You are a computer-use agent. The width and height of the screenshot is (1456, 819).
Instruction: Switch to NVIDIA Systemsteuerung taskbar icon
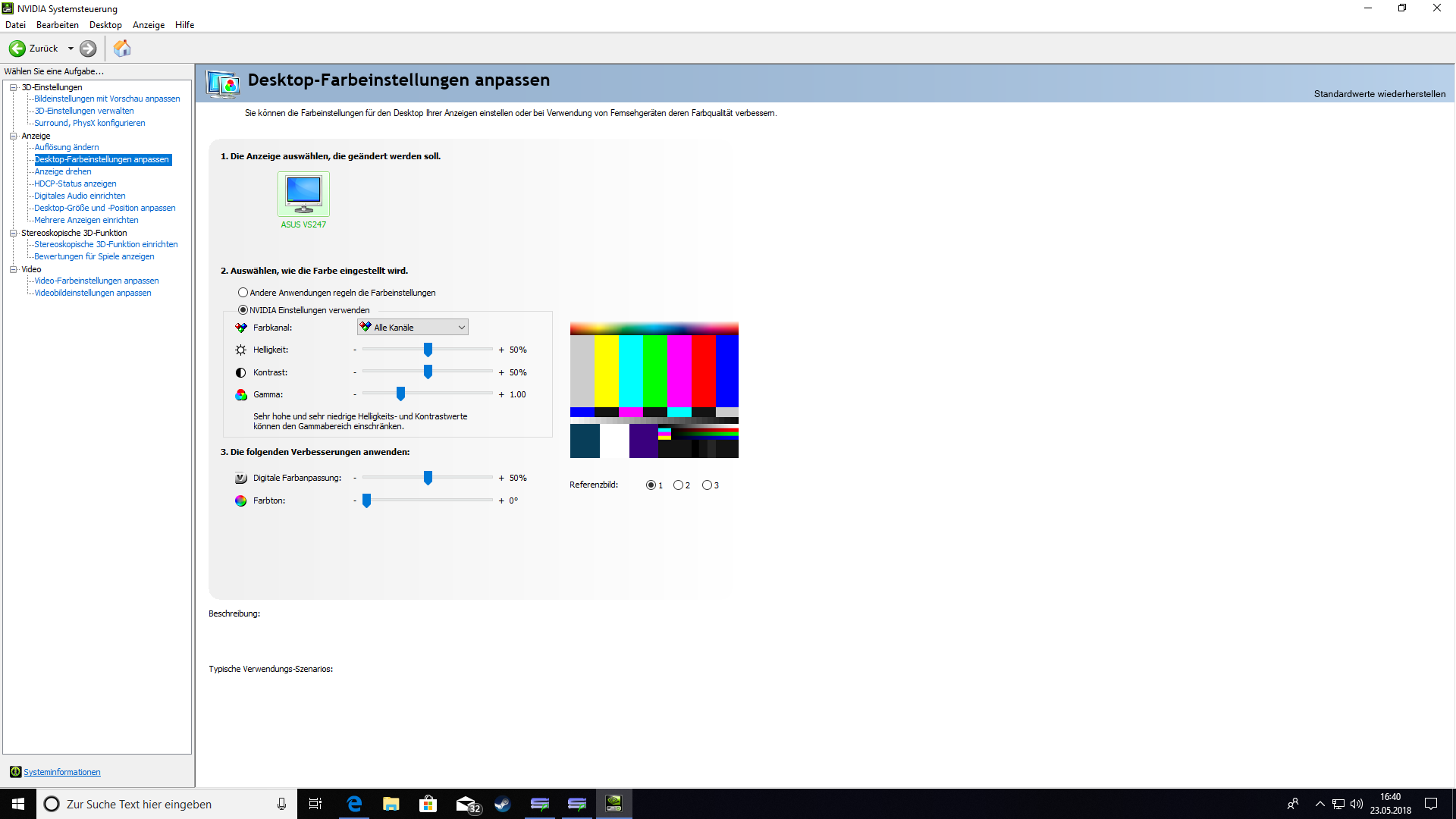click(x=614, y=804)
